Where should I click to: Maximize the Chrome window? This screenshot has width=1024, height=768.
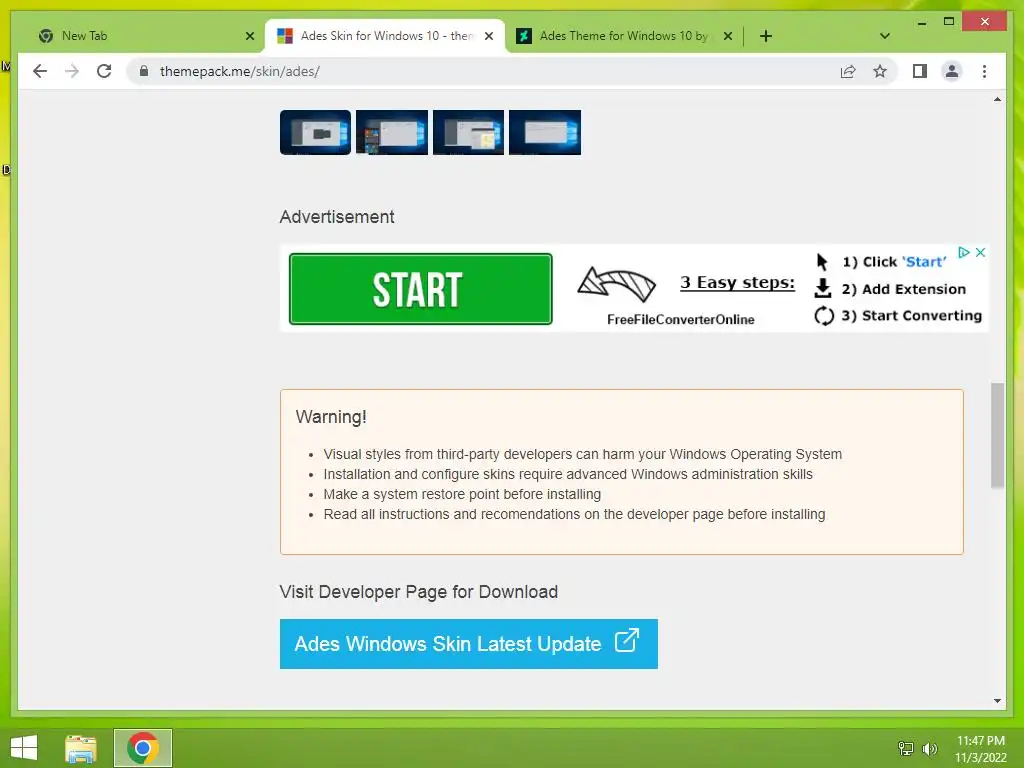[x=949, y=22]
